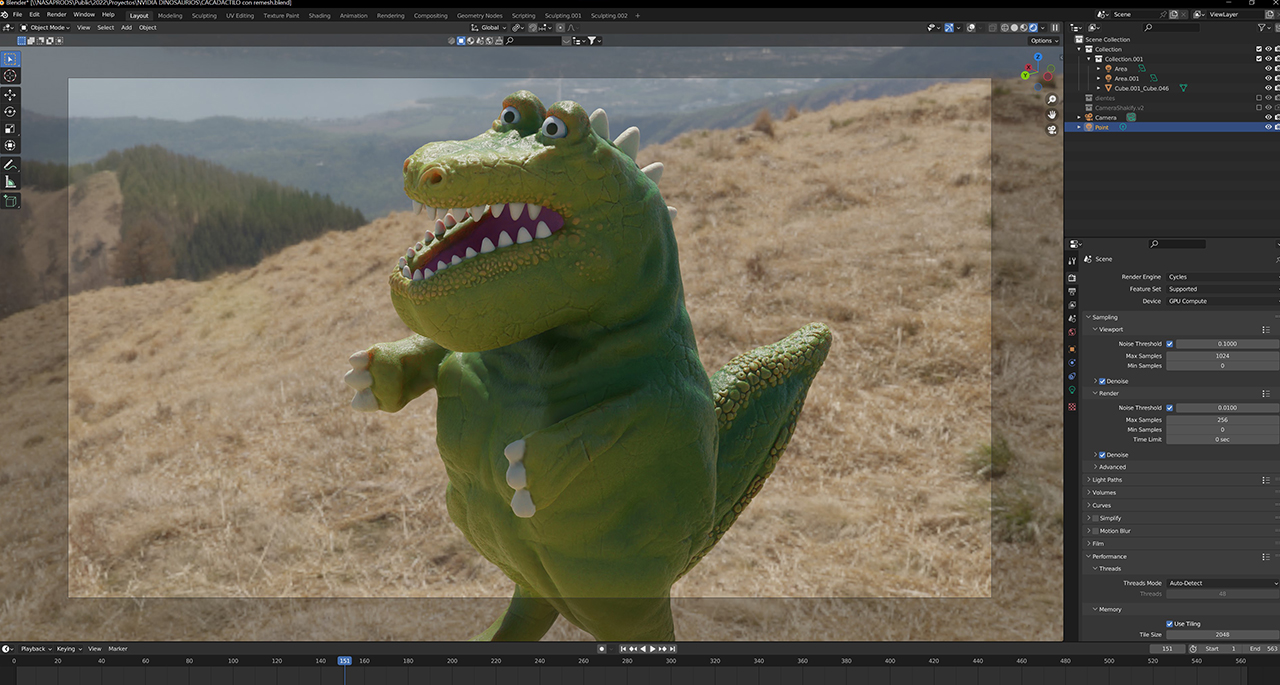1280x685 pixels.
Task: Expand the Volumes panel
Action: click(1104, 492)
